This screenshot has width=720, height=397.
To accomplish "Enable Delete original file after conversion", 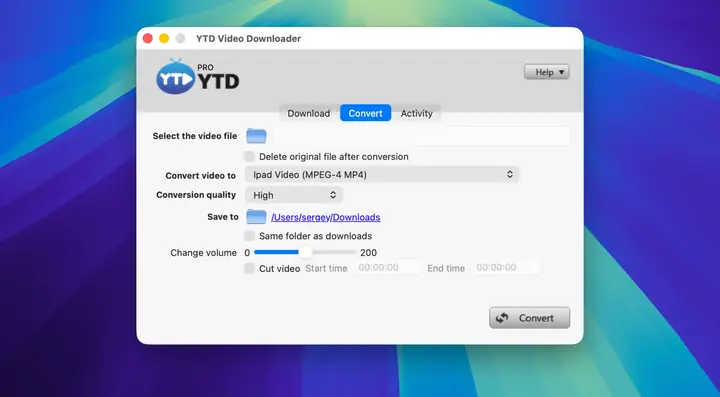I will 249,157.
